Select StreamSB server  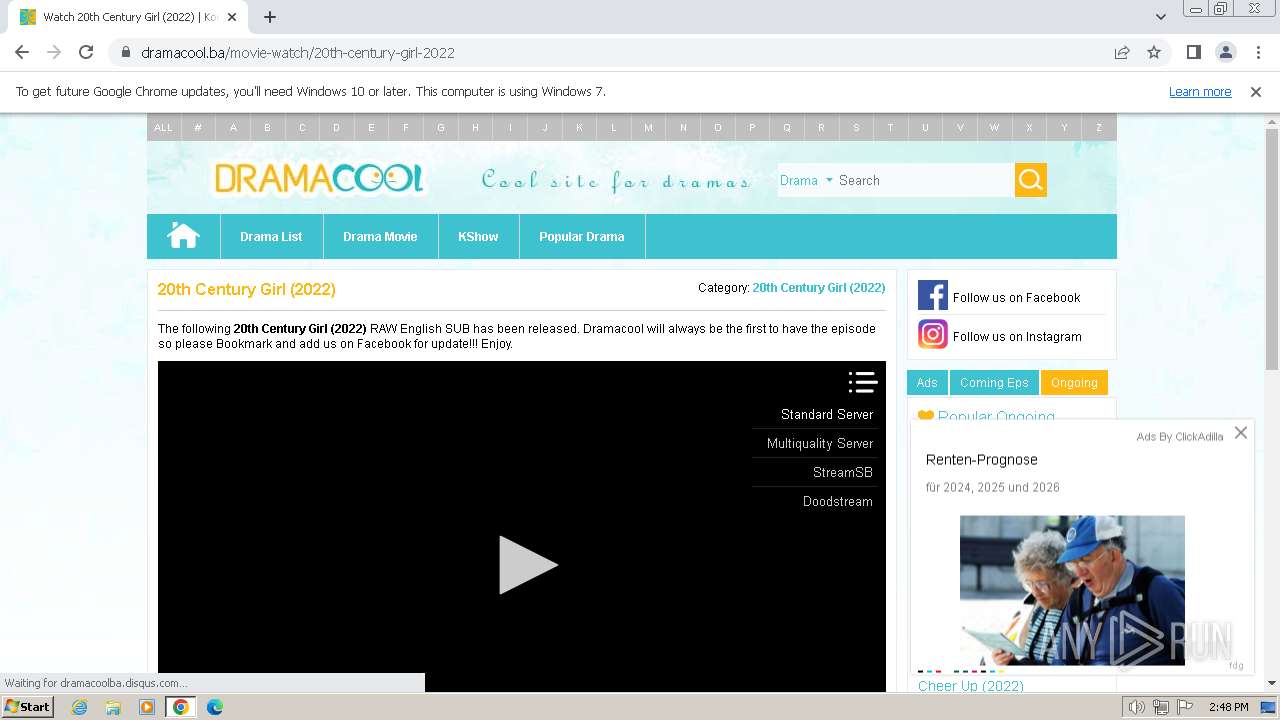pos(842,472)
